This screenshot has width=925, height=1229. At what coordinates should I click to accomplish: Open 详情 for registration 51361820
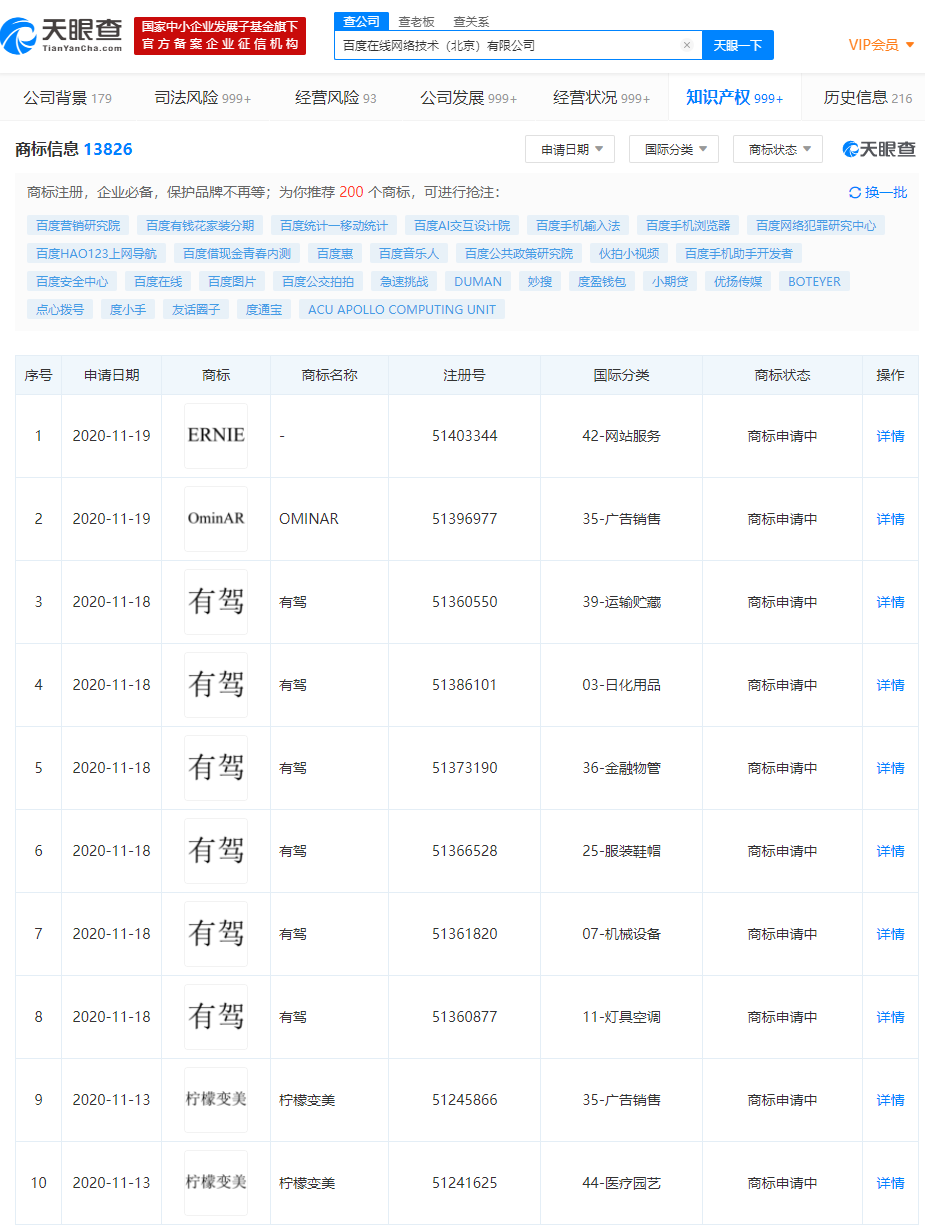890,934
